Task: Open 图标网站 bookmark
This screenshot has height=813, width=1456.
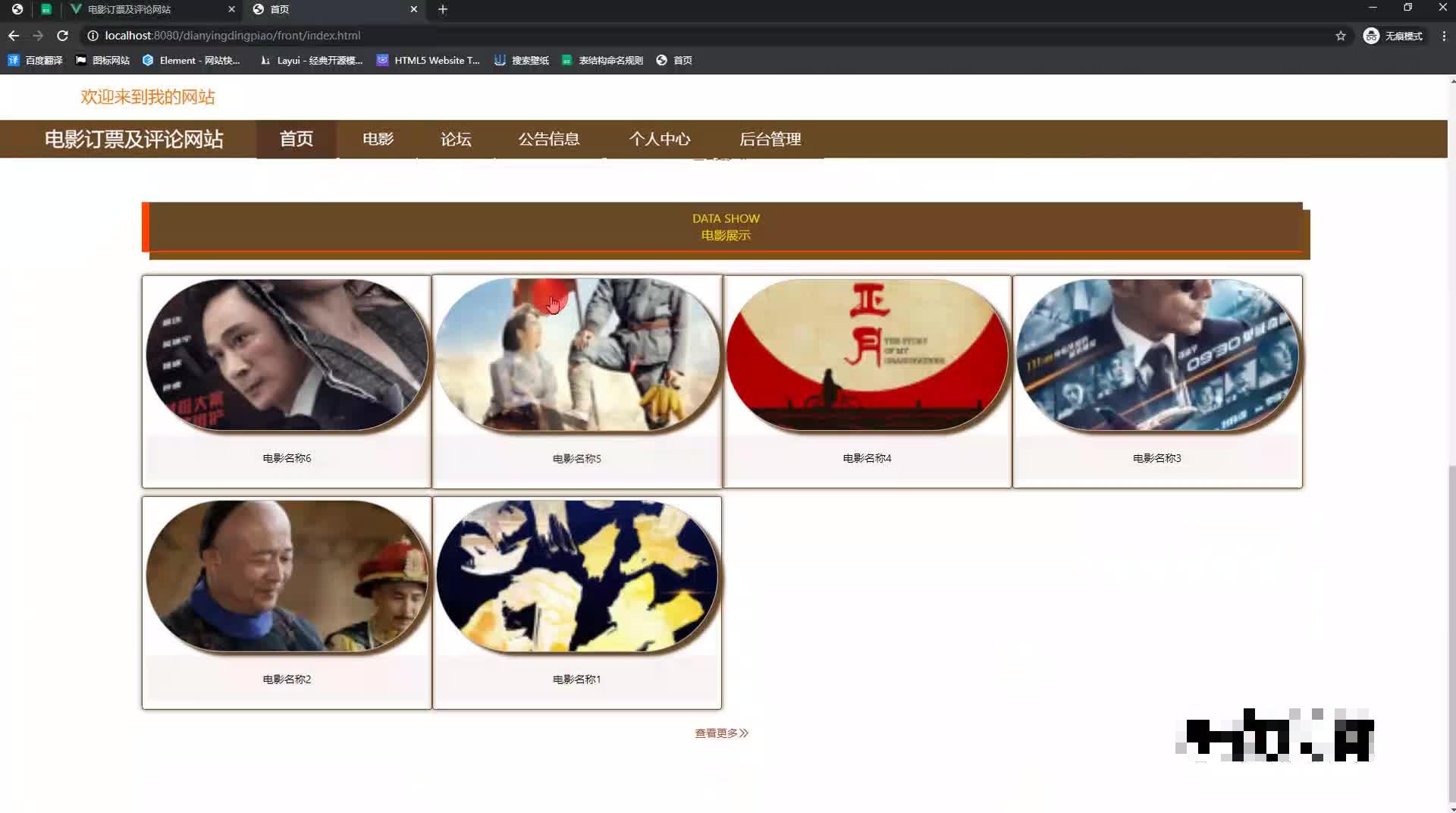Action: point(102,60)
